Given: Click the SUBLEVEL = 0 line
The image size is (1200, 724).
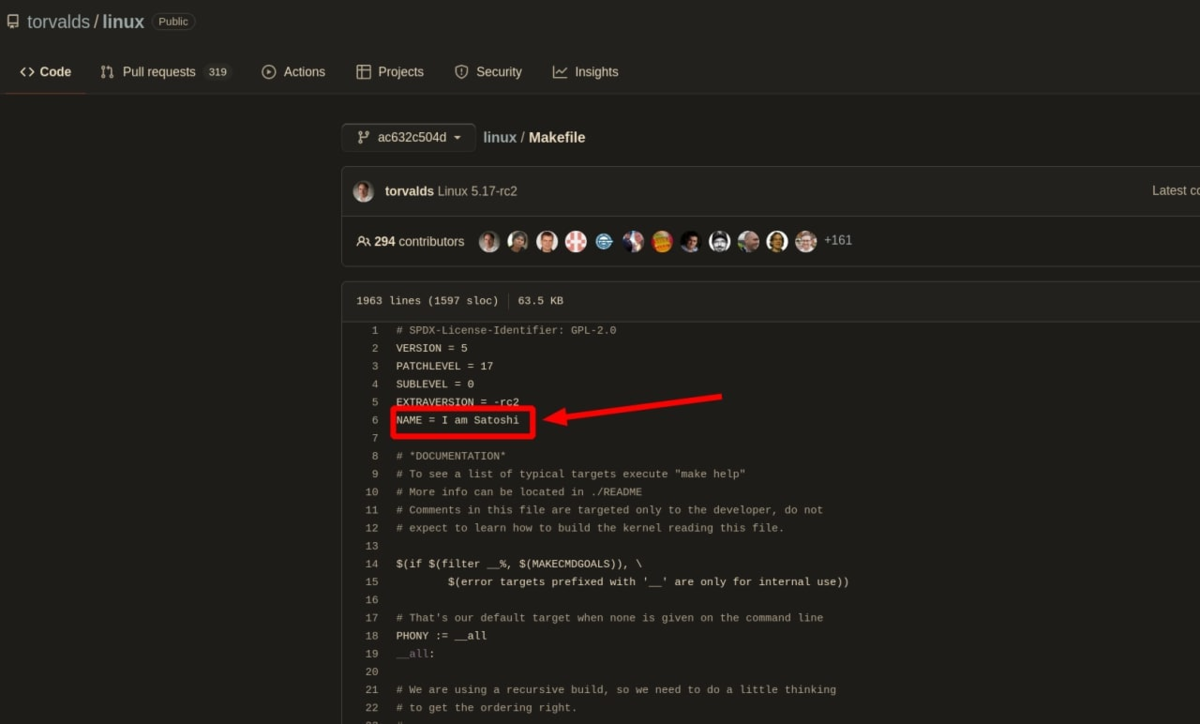Looking at the screenshot, I should pyautogui.click(x=435, y=384).
